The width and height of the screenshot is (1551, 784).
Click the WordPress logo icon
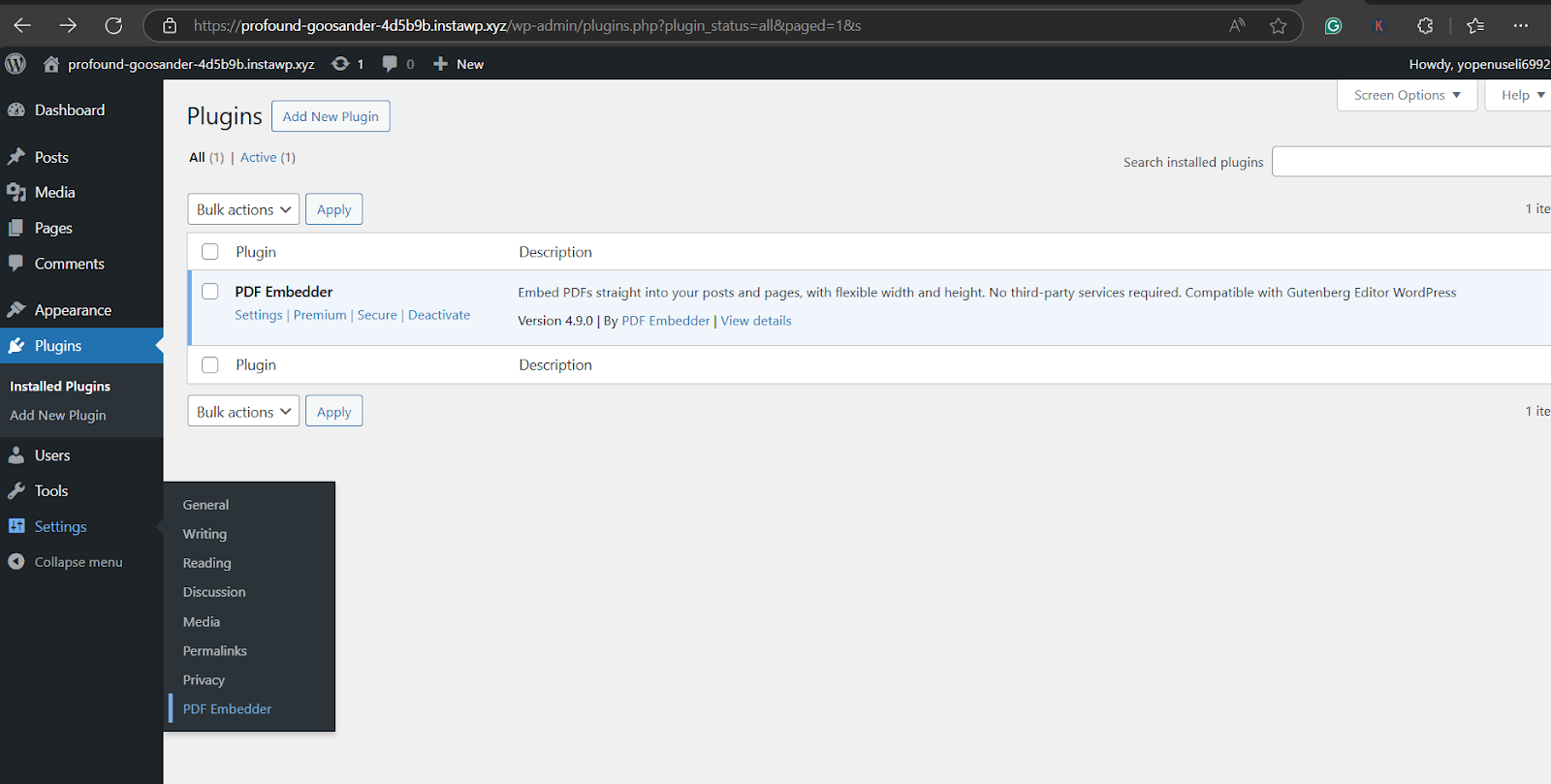[16, 64]
